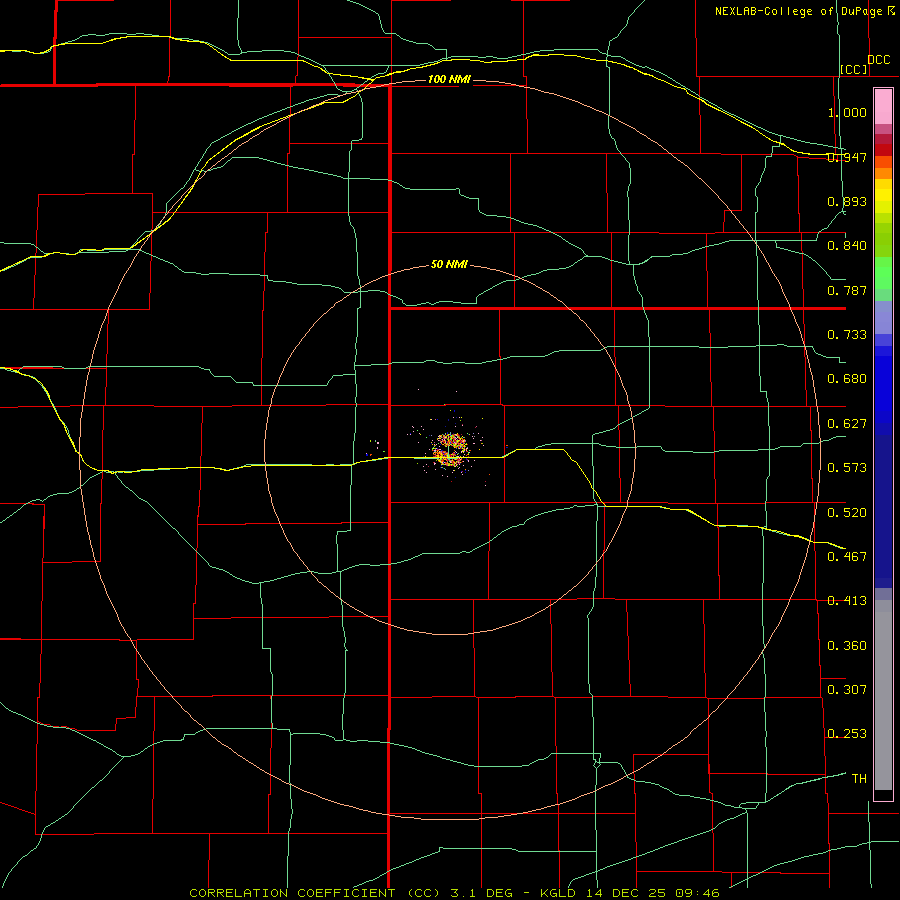Click the 0.573 value on the color scale
This screenshot has width=900, height=900.
pos(847,468)
